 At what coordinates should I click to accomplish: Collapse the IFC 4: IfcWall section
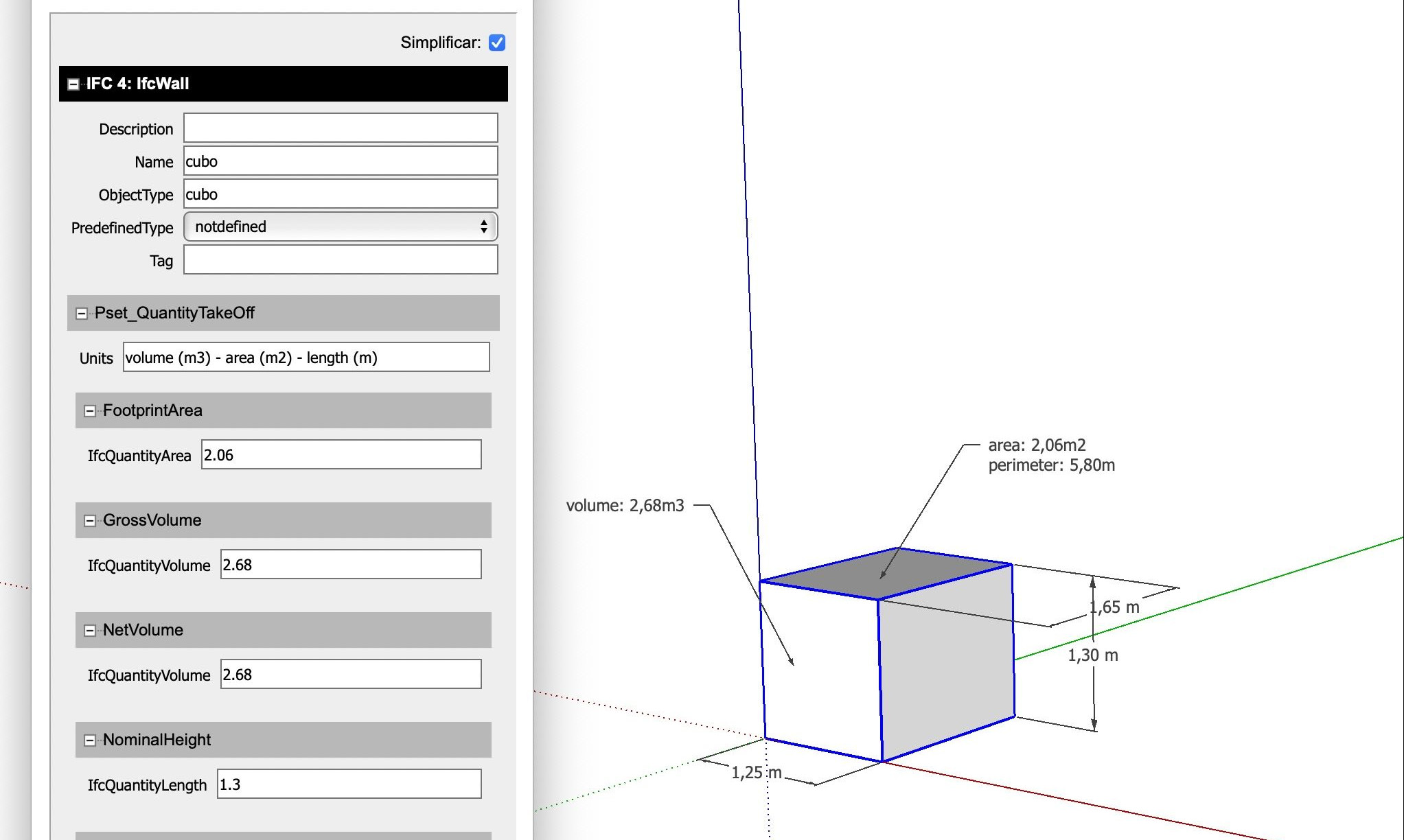[73, 84]
